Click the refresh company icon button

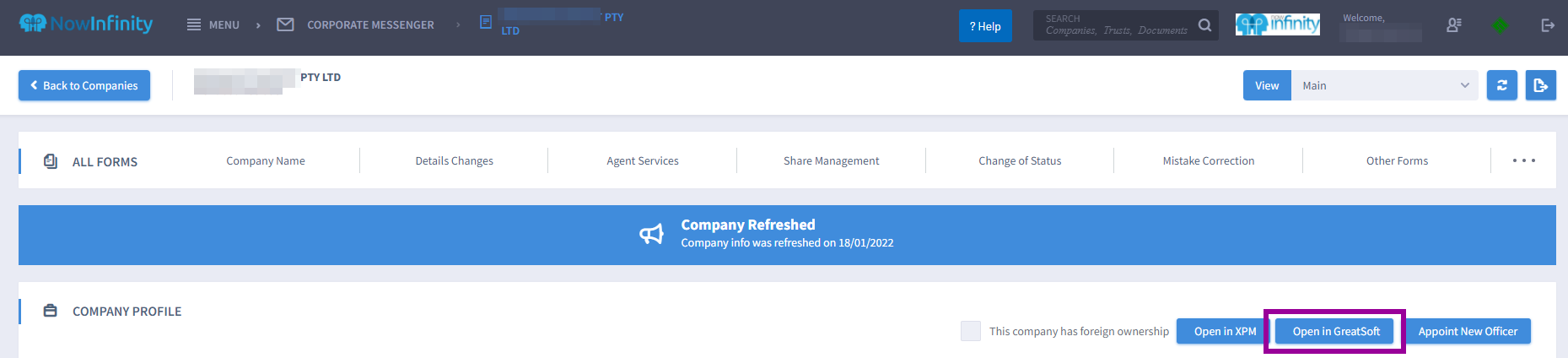point(1502,85)
